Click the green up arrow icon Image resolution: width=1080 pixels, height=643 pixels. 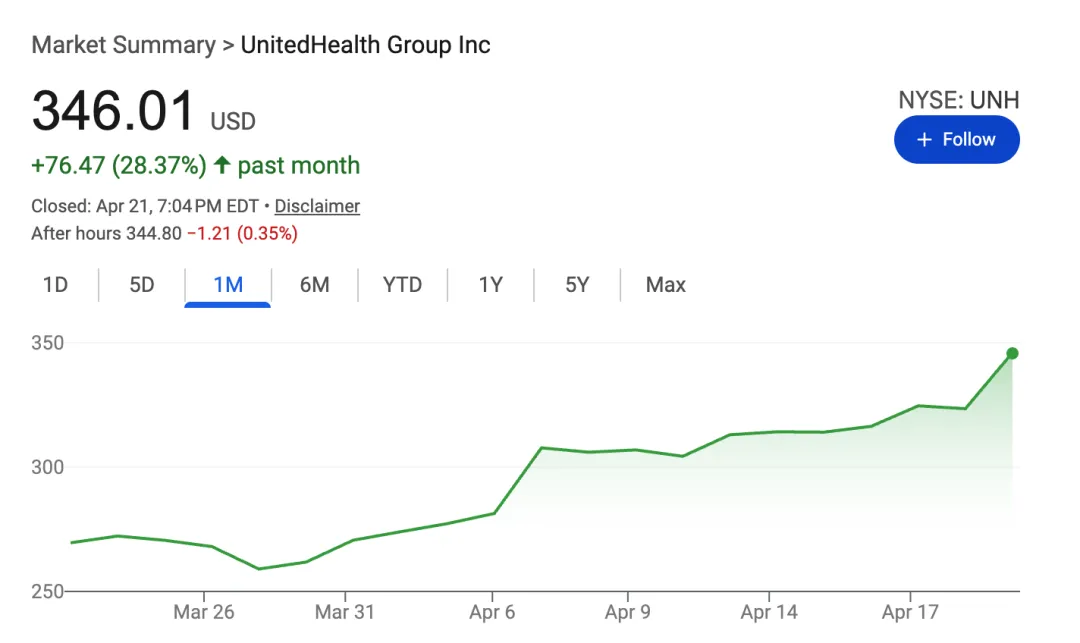pyautogui.click(x=222, y=165)
